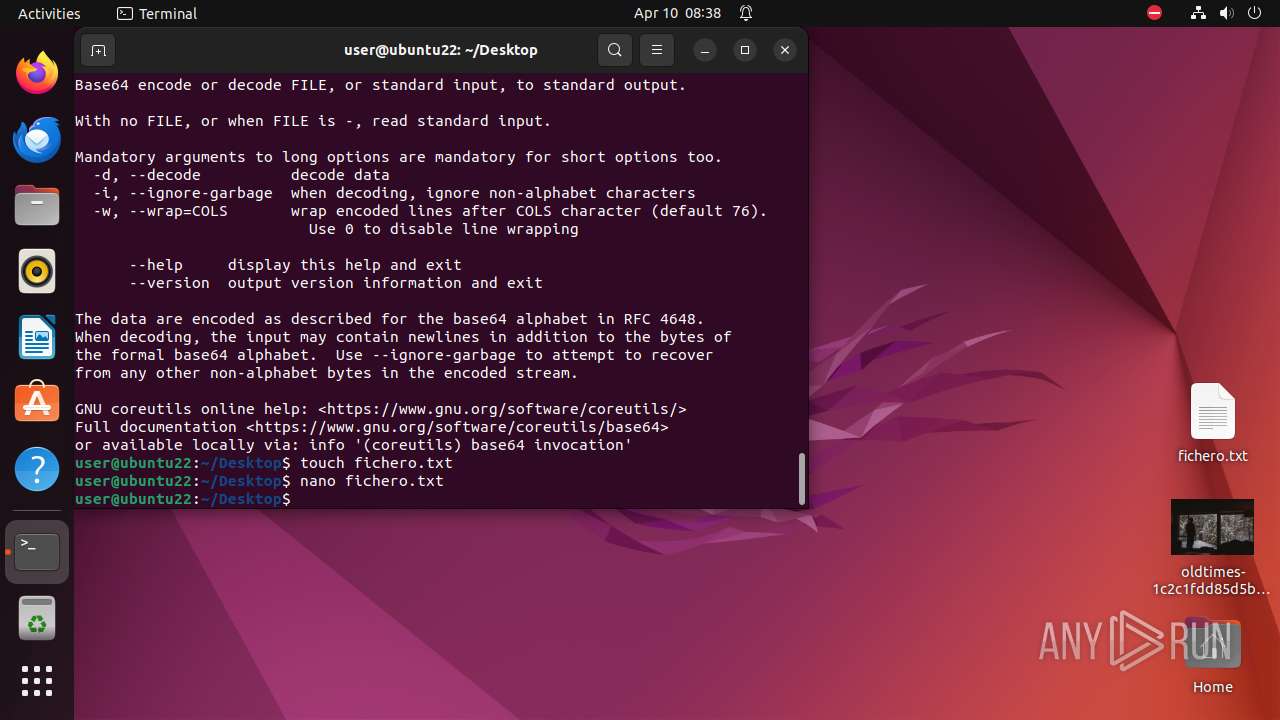Click the red do-not-disturb indicator icon

(1154, 13)
